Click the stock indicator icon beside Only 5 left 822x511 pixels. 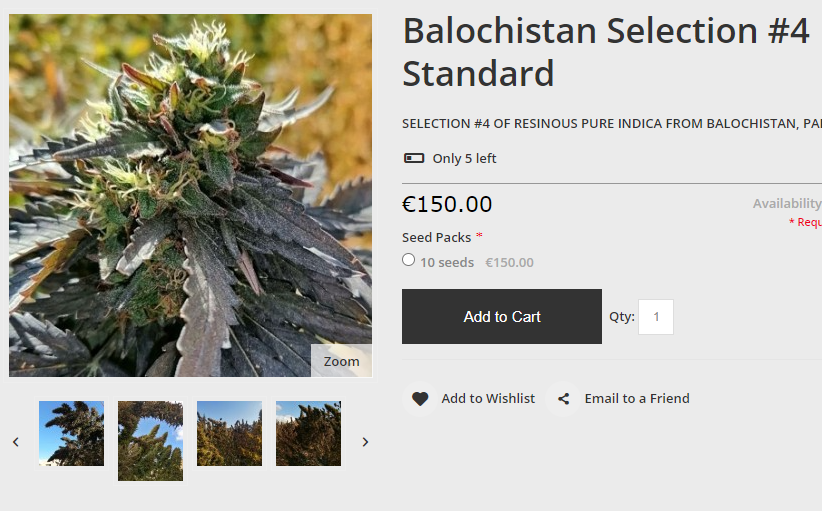tap(413, 158)
